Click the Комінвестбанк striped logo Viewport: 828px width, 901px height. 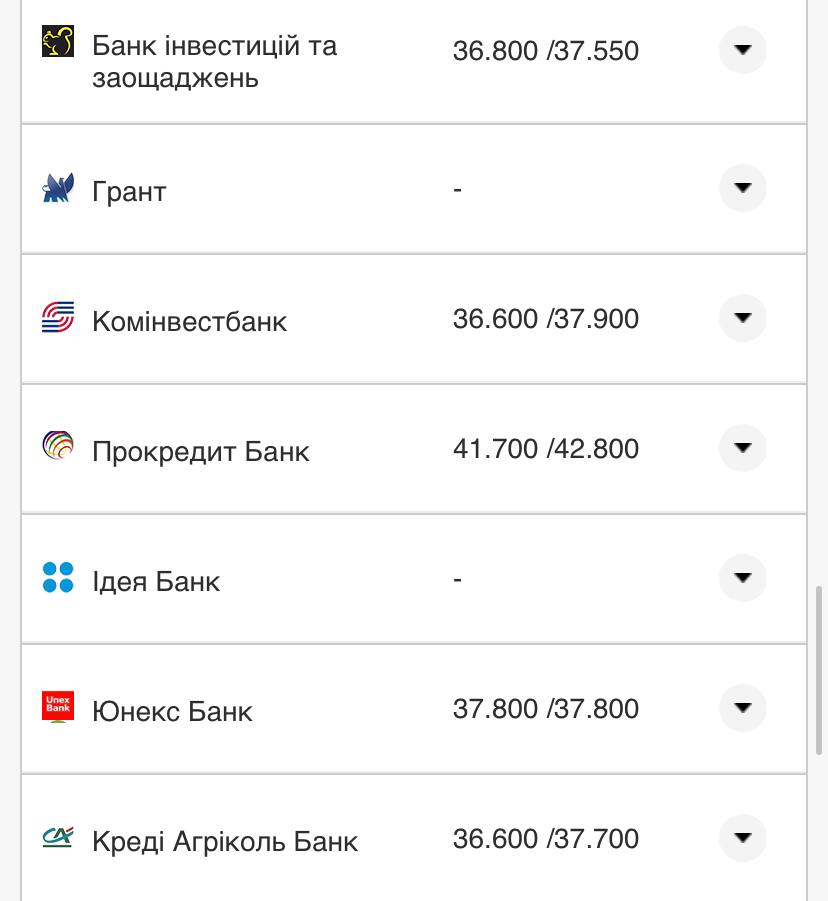pyautogui.click(x=58, y=318)
